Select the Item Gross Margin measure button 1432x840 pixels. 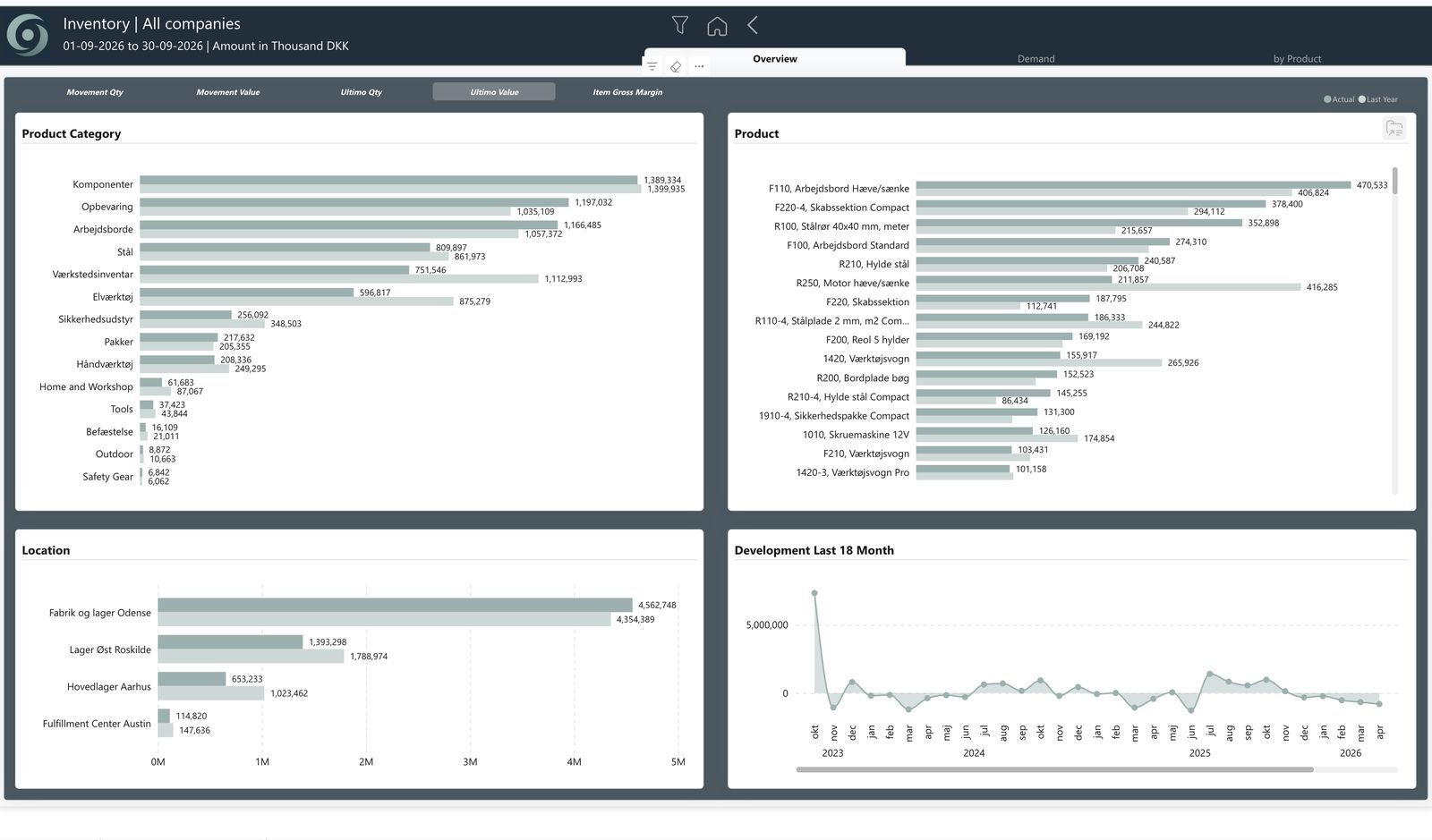coord(627,92)
